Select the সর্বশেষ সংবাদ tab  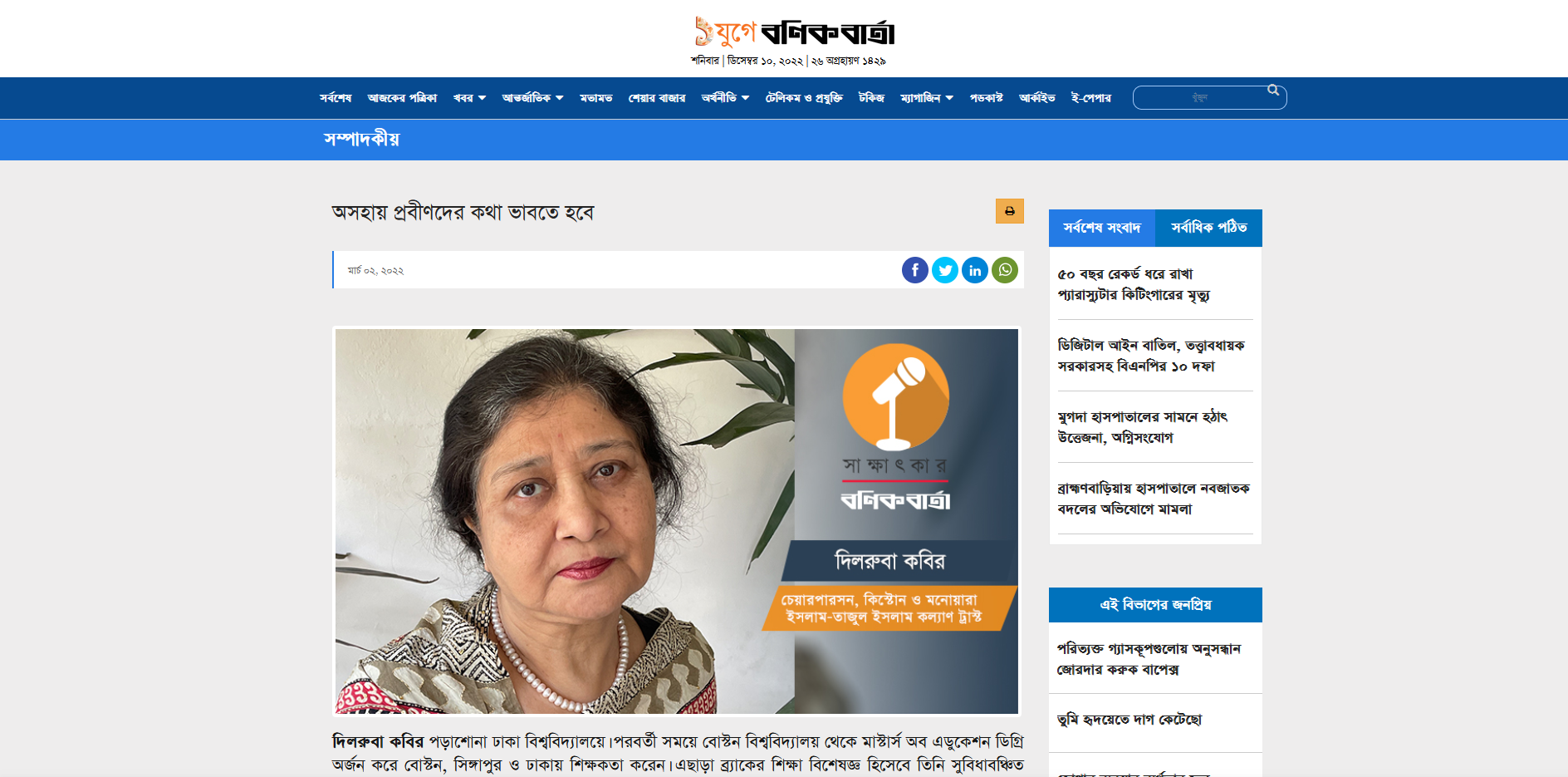pos(1102,228)
